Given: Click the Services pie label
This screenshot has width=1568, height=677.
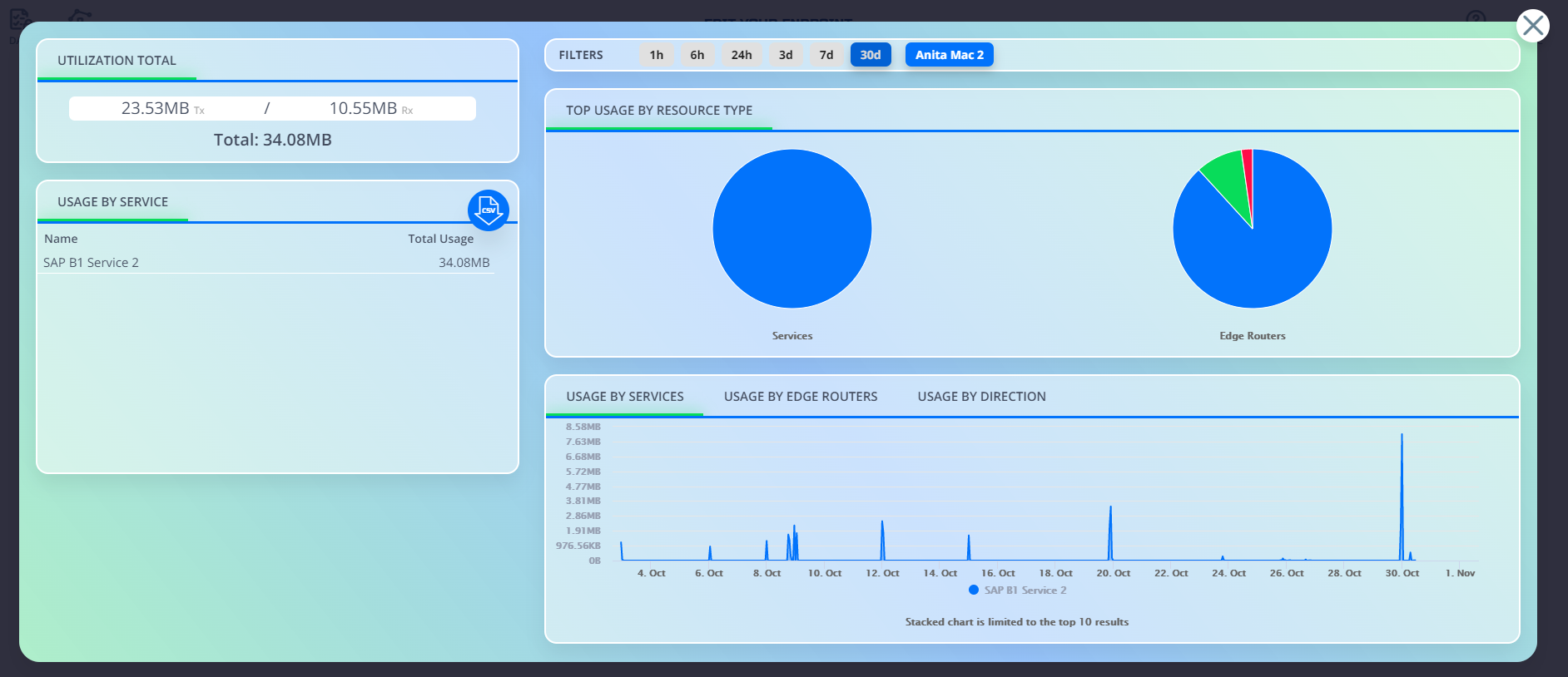Looking at the screenshot, I should tap(792, 336).
